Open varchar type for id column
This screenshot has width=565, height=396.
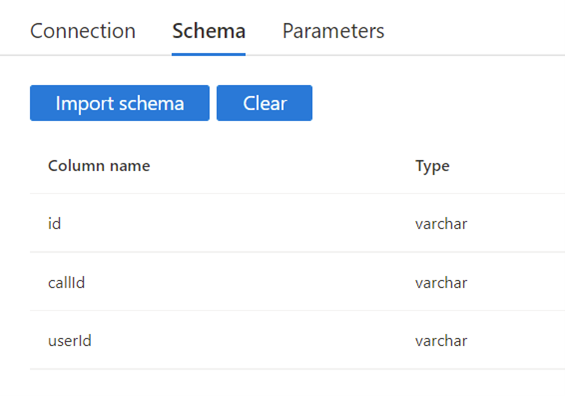[441, 224]
